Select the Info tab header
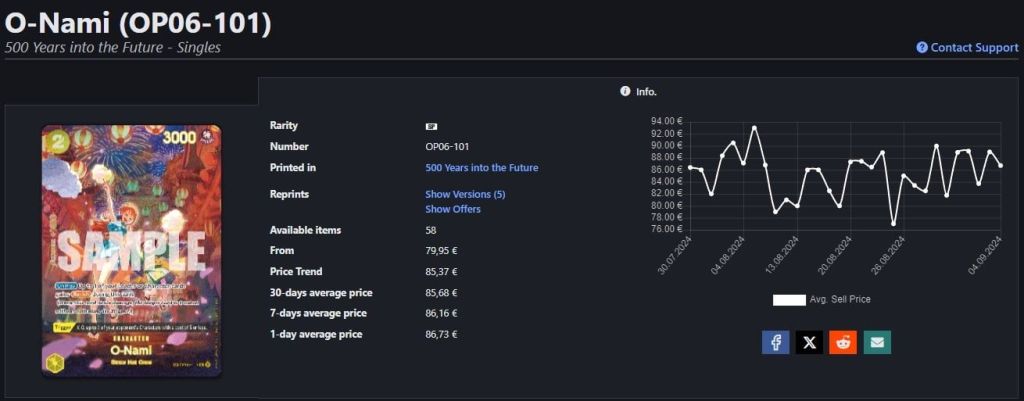Image resolution: width=1024 pixels, height=401 pixels. pyautogui.click(x=640, y=91)
